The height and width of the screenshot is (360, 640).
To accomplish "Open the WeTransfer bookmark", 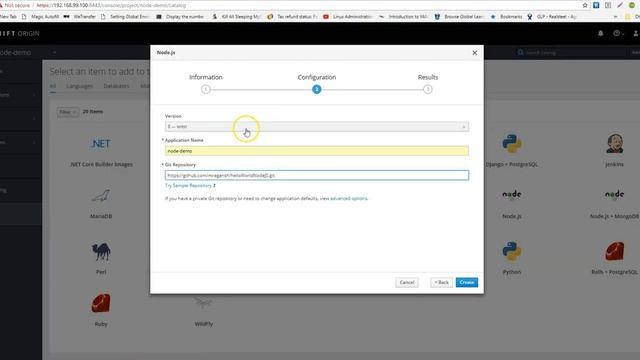I will pyautogui.click(x=80, y=17).
